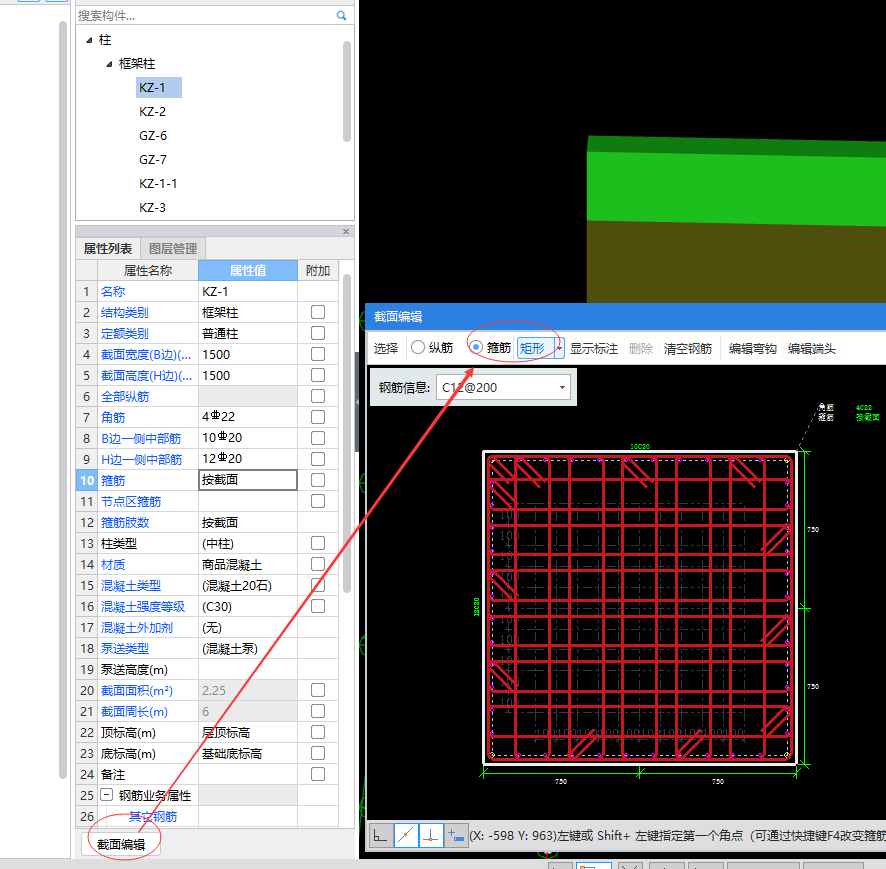Viewport: 886px width, 869px height.
Task: Click the 其它钢筋 property link
Action: coord(153,816)
